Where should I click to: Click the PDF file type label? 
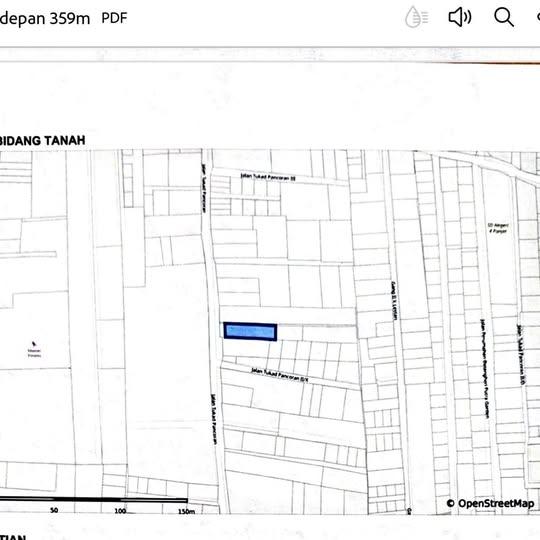click(x=114, y=18)
